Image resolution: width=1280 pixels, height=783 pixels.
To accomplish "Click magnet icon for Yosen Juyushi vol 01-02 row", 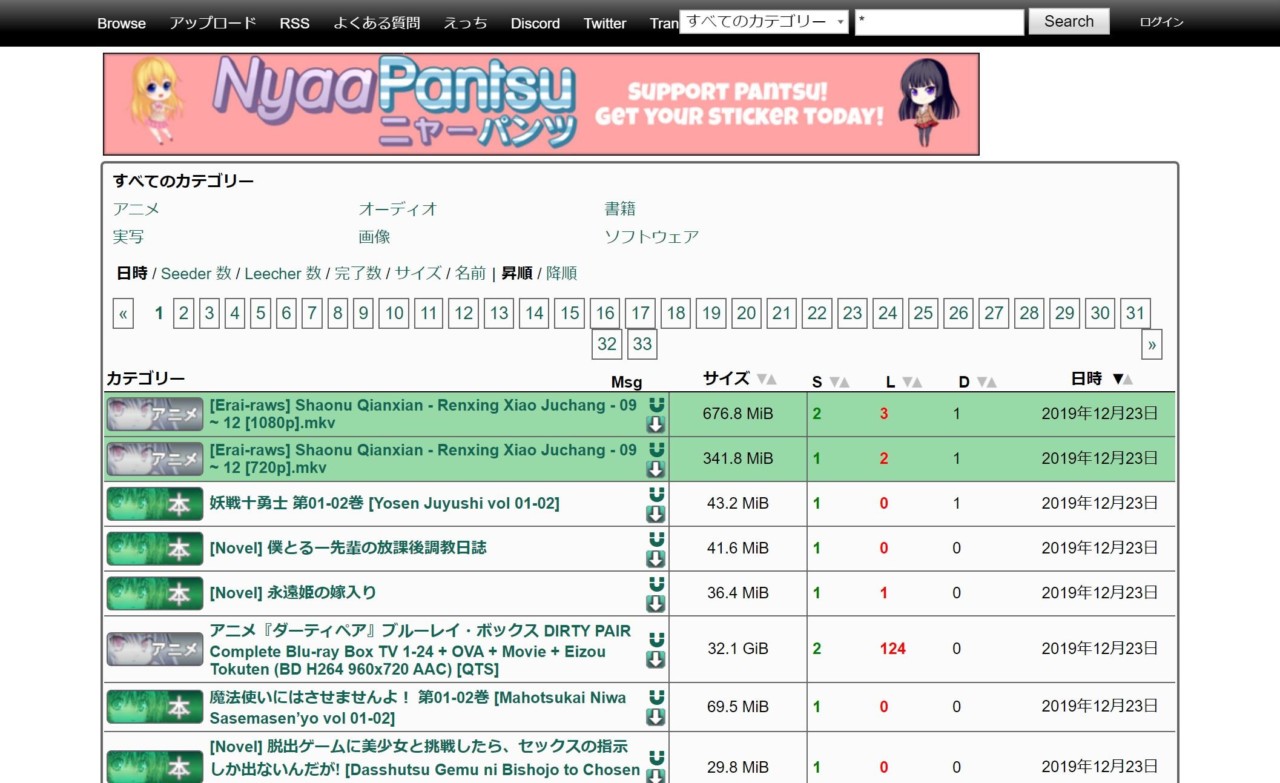I will tap(656, 494).
